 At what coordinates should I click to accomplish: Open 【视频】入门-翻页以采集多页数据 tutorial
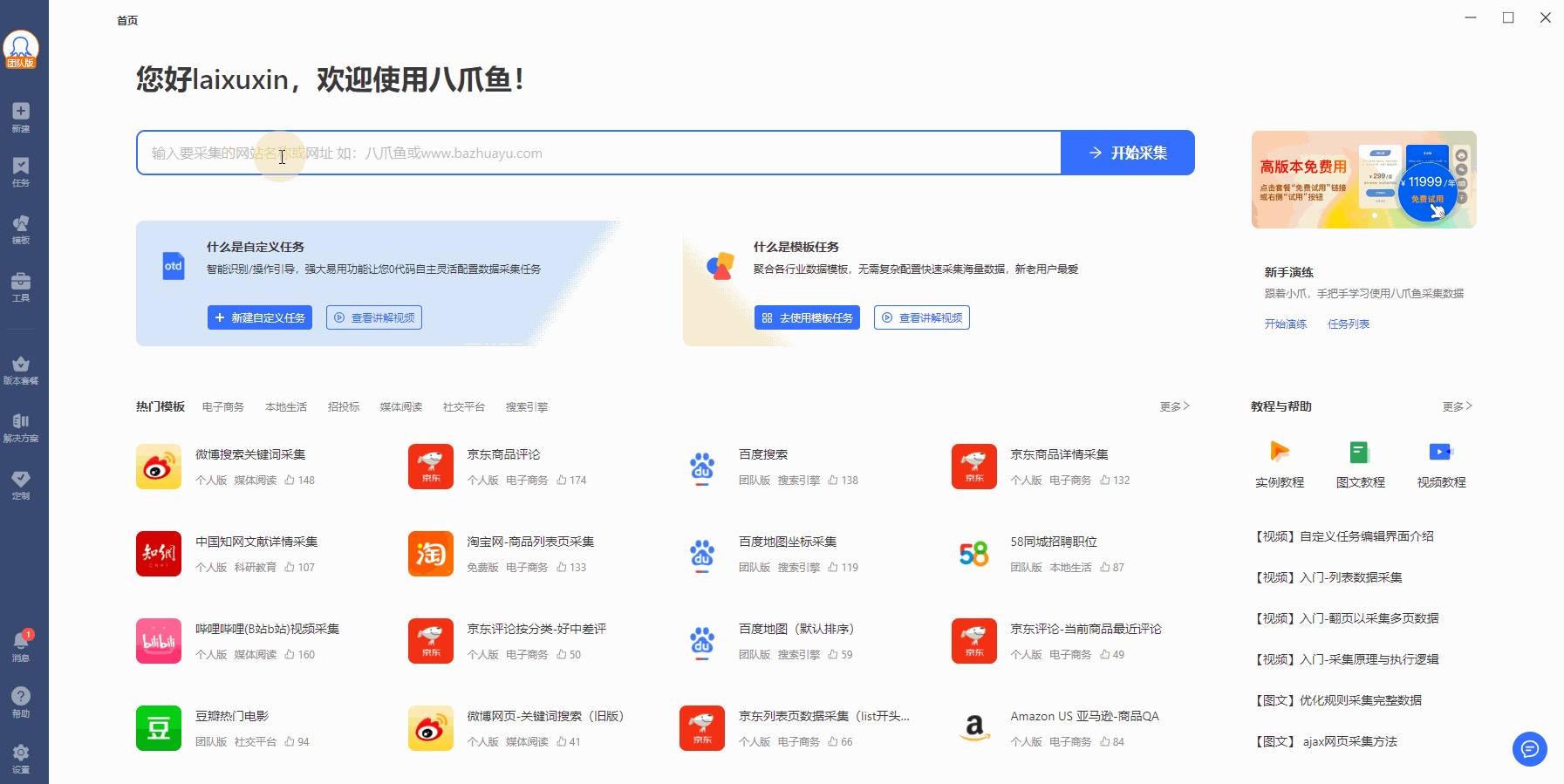[x=1346, y=618]
